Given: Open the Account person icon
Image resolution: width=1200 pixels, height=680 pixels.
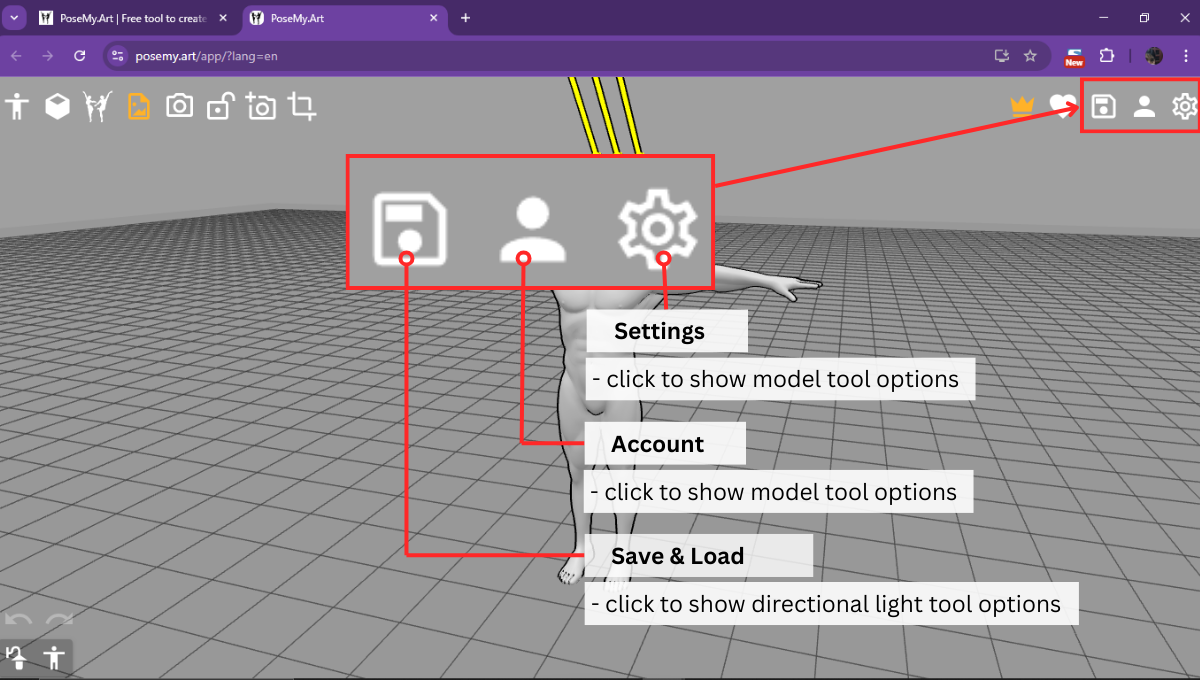Looking at the screenshot, I should (1144, 106).
